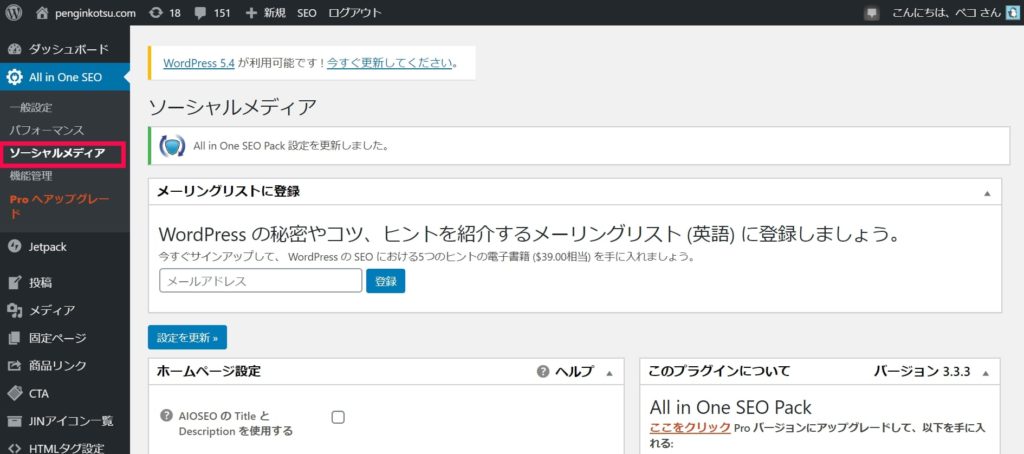Click the help question icon beside ヘルプ

543,371
